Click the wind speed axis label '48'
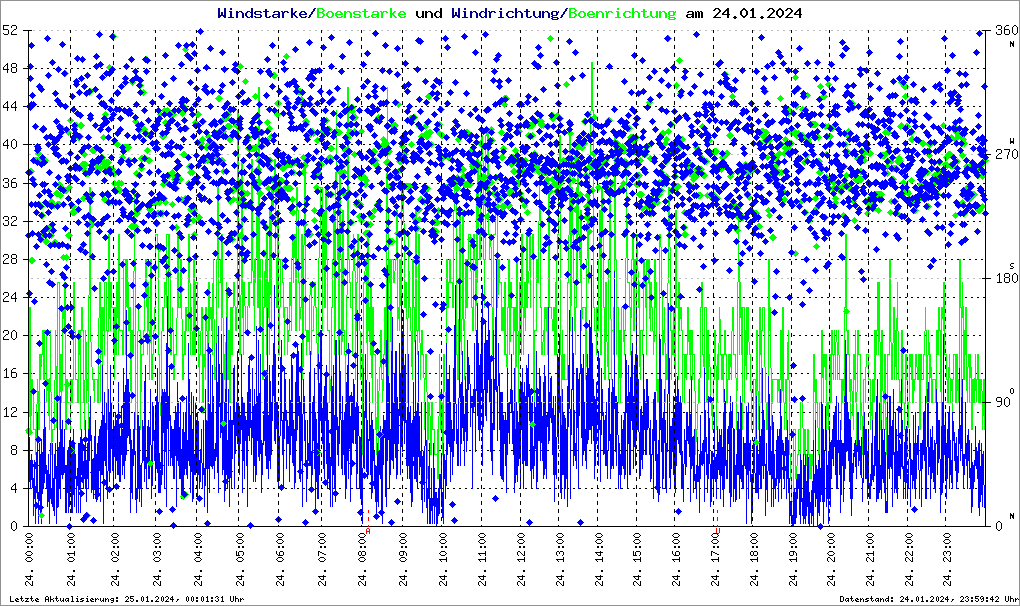 (10, 68)
